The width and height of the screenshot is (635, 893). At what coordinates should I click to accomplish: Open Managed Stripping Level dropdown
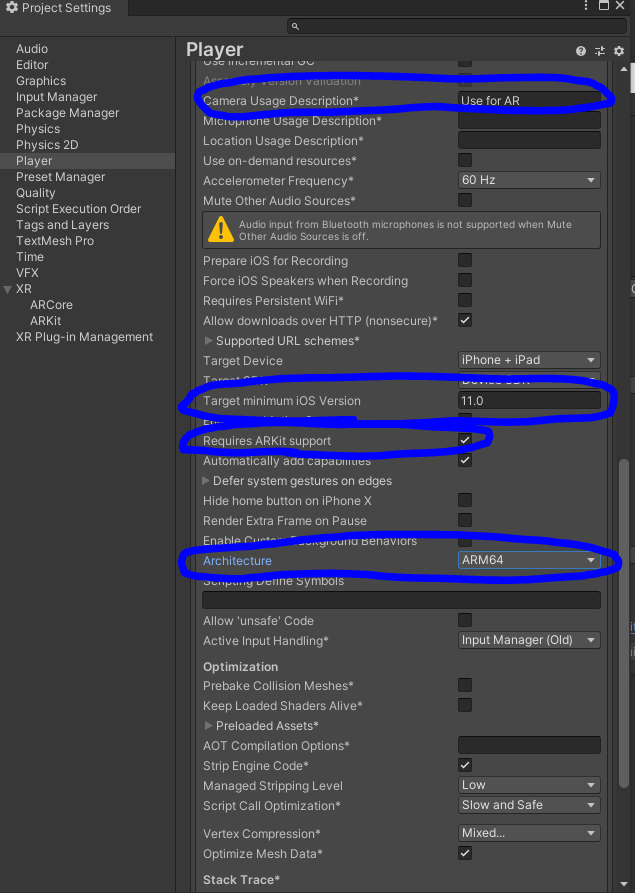coord(529,785)
